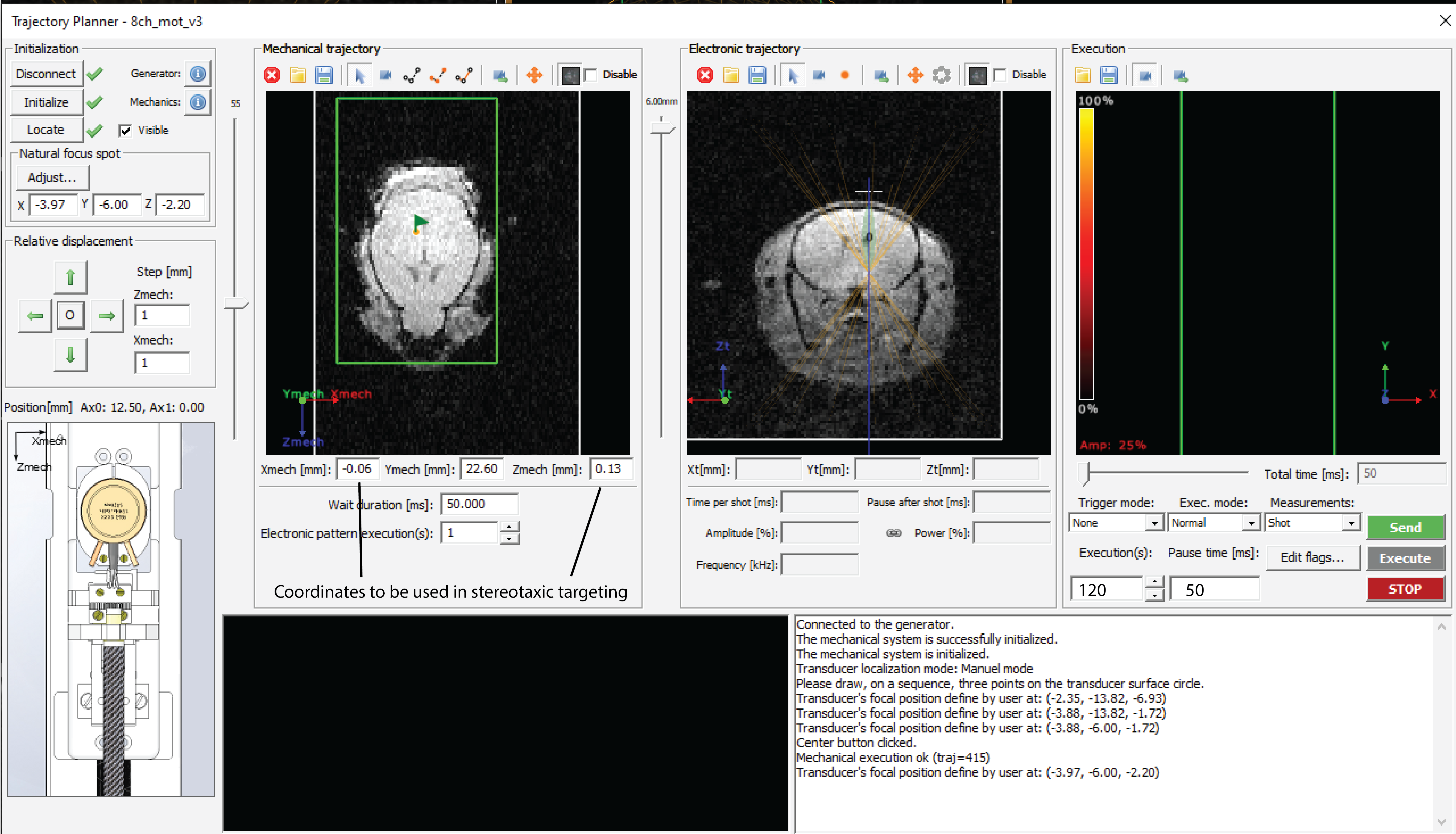Clear the mechanical trajectory with red X
The height and width of the screenshot is (834, 1456).
coord(272,75)
